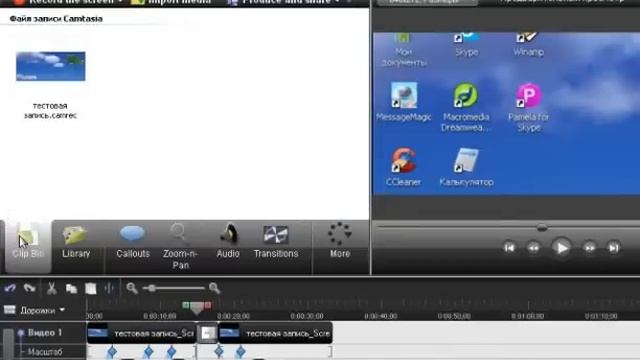Screen dimensions: 640x360
Task: Copy selection with the copy icon
Action: [71, 289]
